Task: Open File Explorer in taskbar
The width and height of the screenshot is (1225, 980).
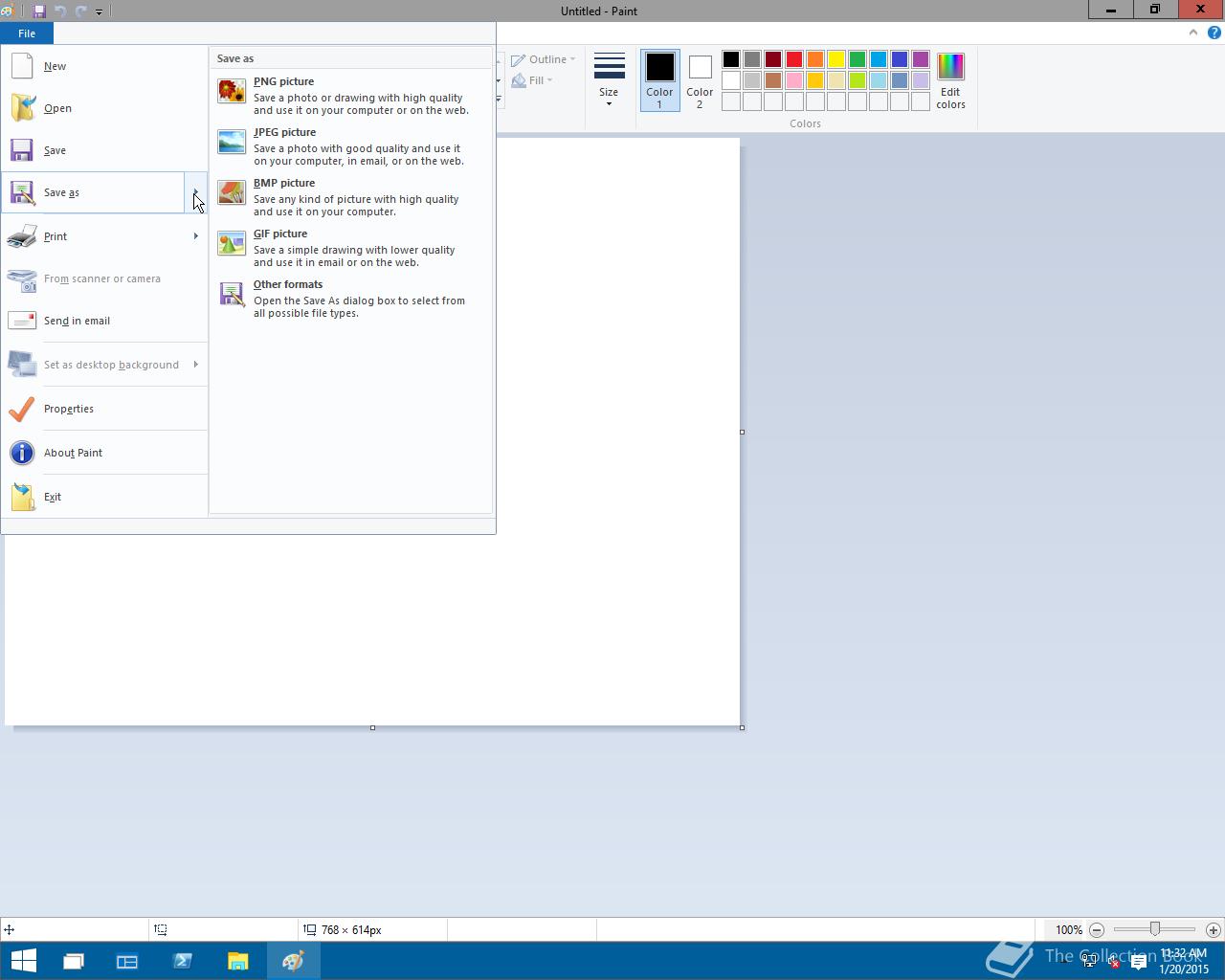Action: [237, 961]
